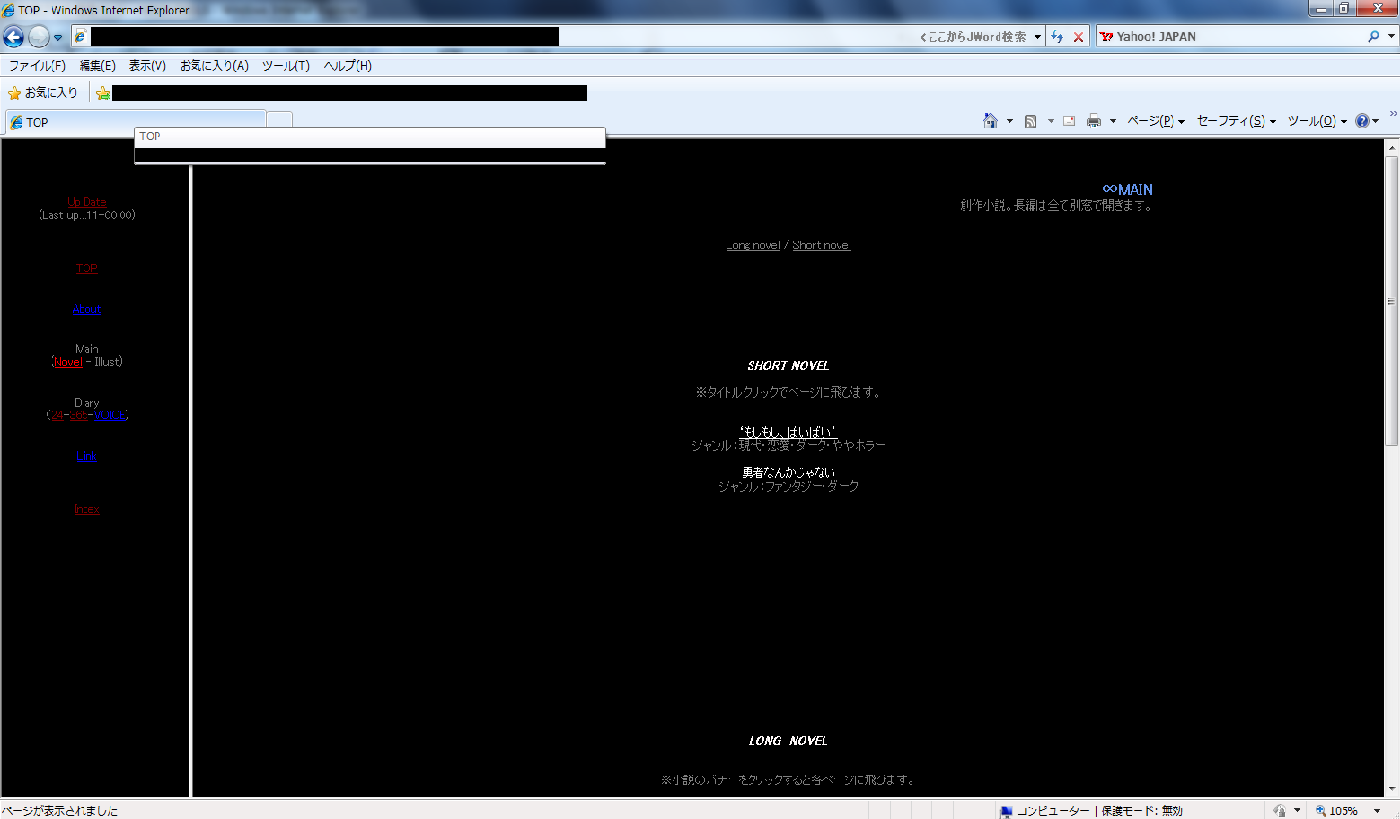
Task: Open the ファイル(F) menu
Action: point(37,66)
